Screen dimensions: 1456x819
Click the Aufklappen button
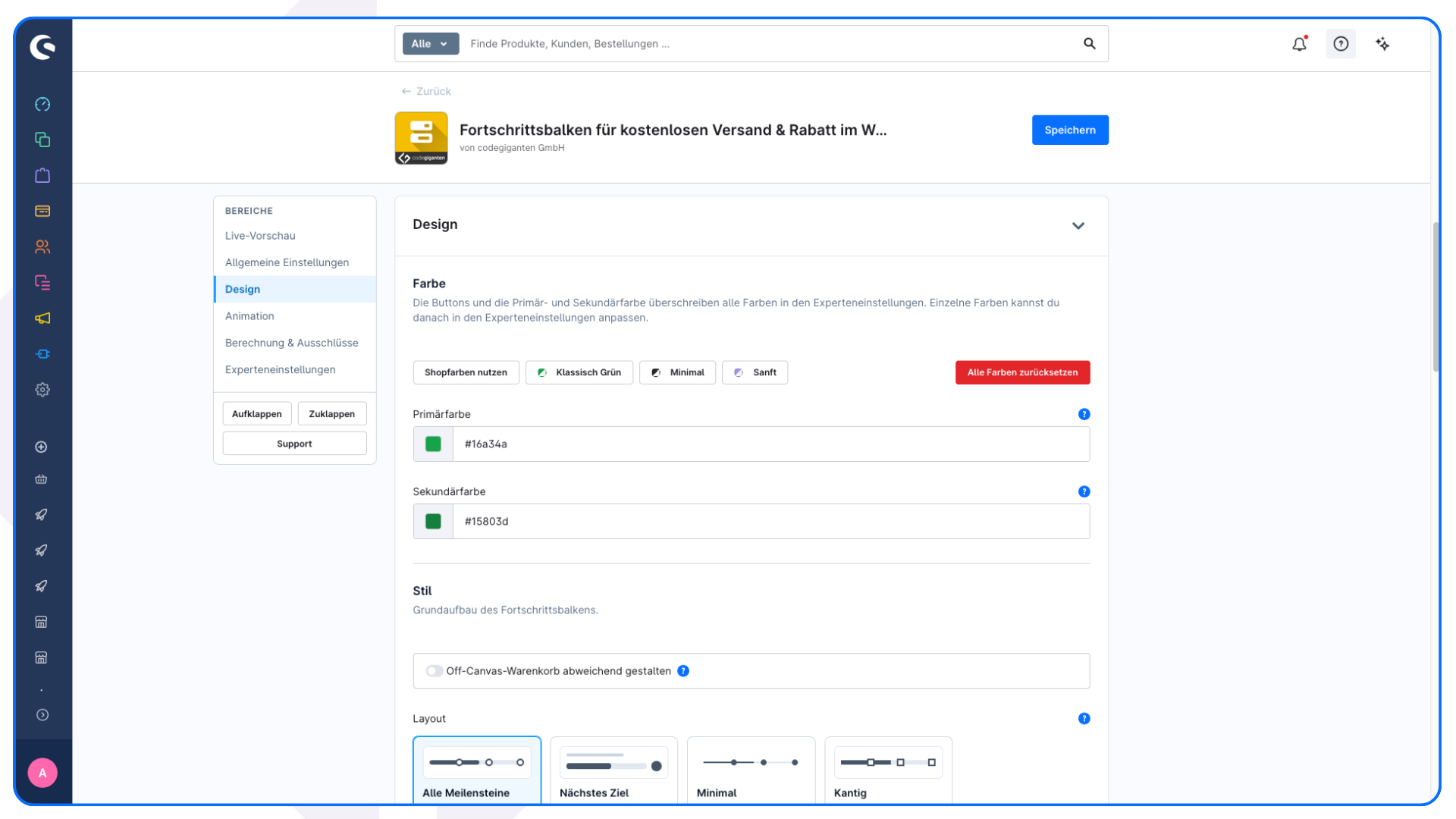click(256, 414)
